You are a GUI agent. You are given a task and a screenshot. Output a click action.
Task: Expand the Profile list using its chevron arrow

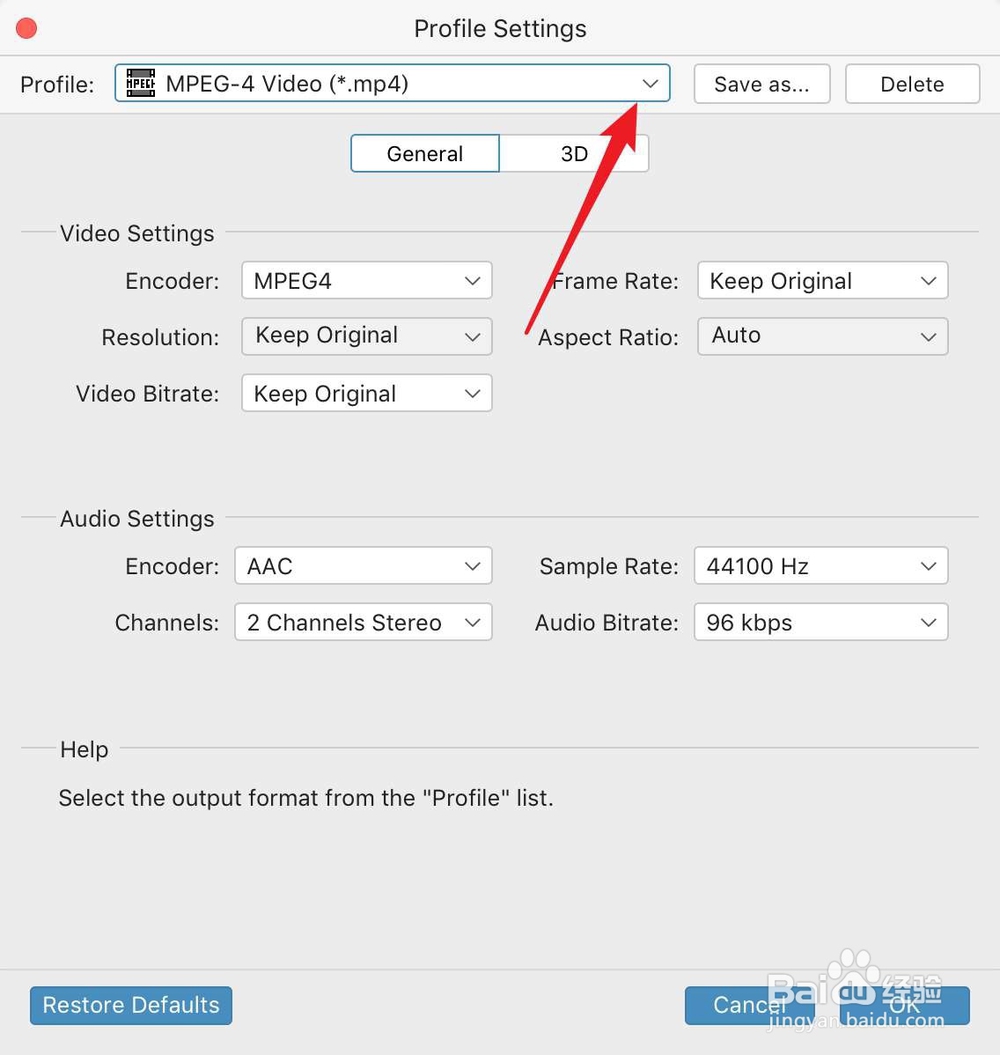click(651, 84)
